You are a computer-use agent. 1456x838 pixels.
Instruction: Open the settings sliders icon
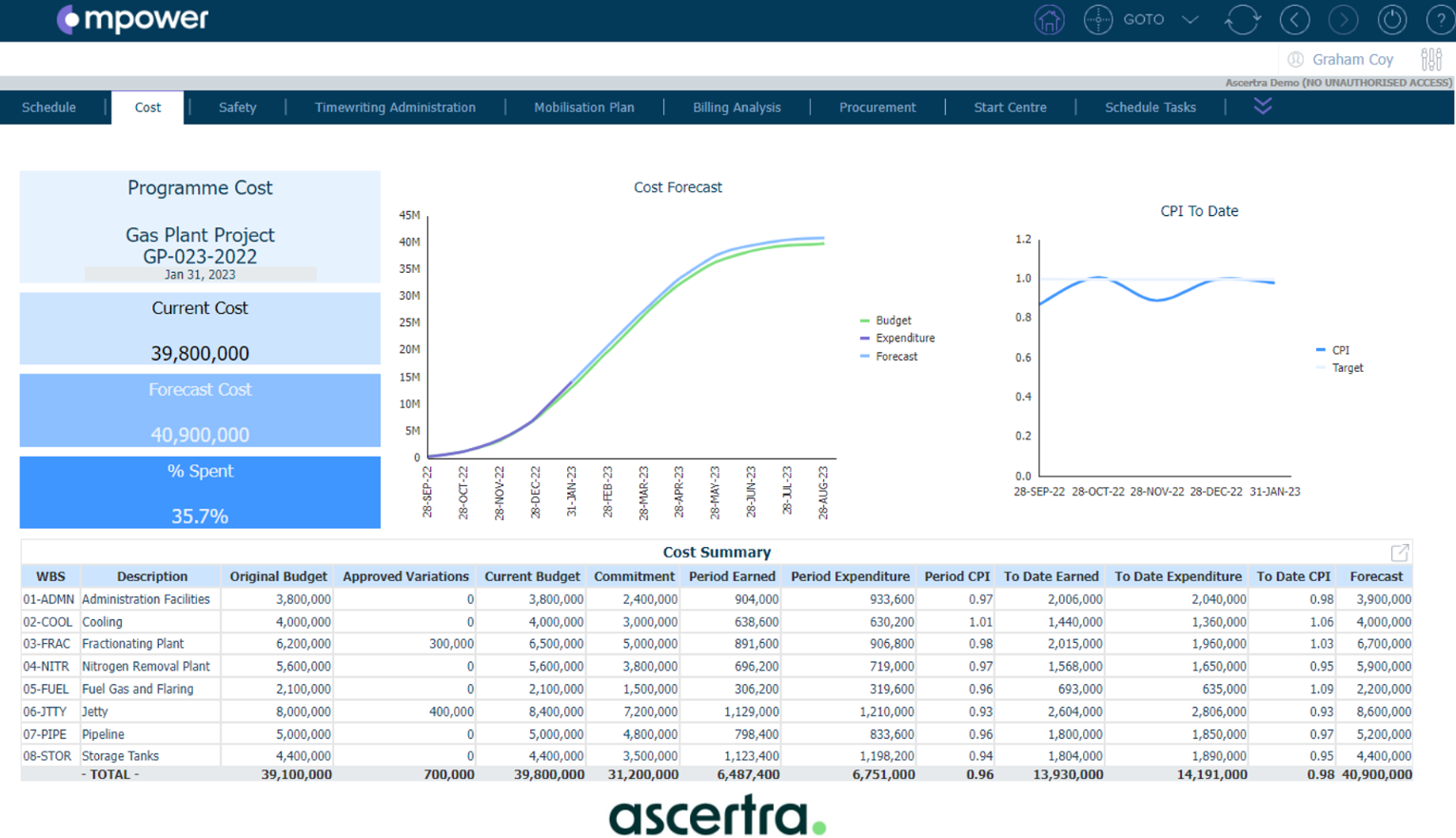1430,59
